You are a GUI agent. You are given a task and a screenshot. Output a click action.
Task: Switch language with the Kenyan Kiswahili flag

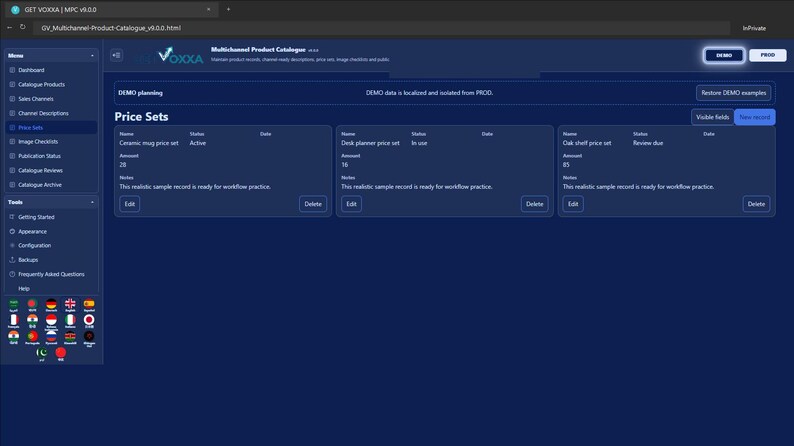[70, 337]
